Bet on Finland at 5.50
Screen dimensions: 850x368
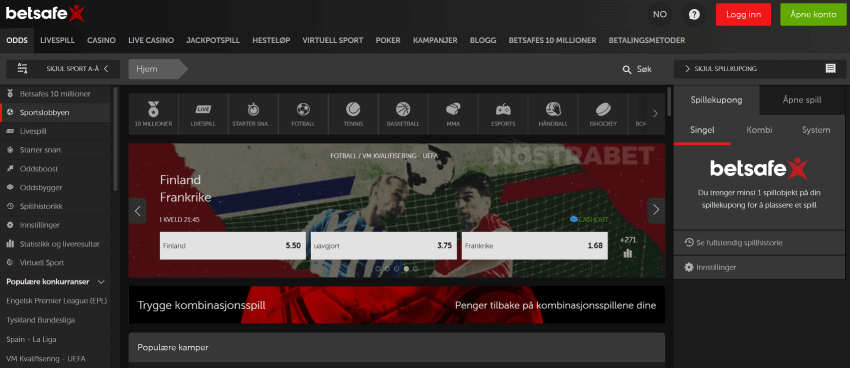232,246
